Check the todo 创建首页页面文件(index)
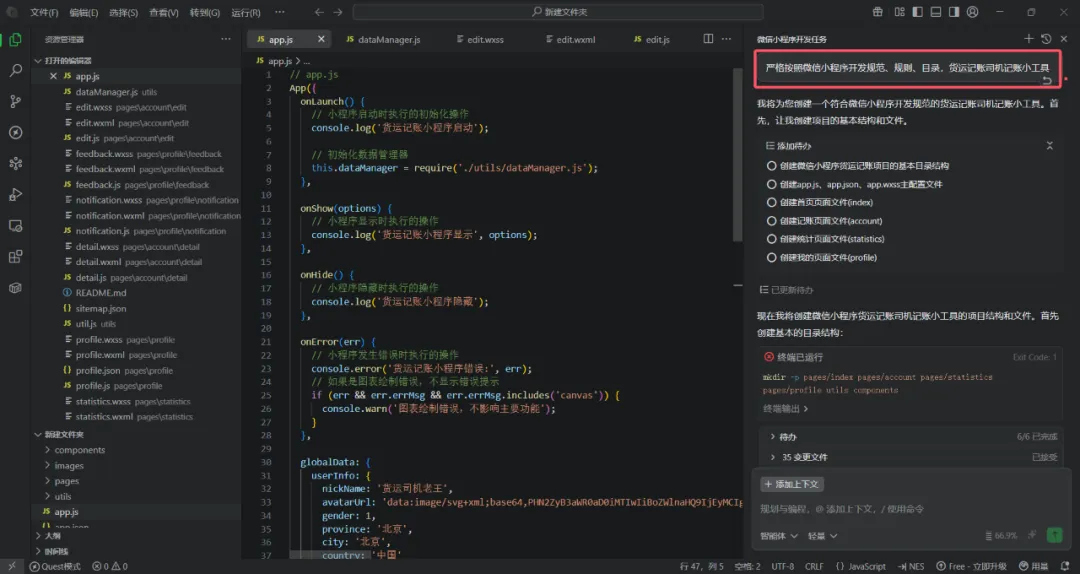 [x=771, y=202]
